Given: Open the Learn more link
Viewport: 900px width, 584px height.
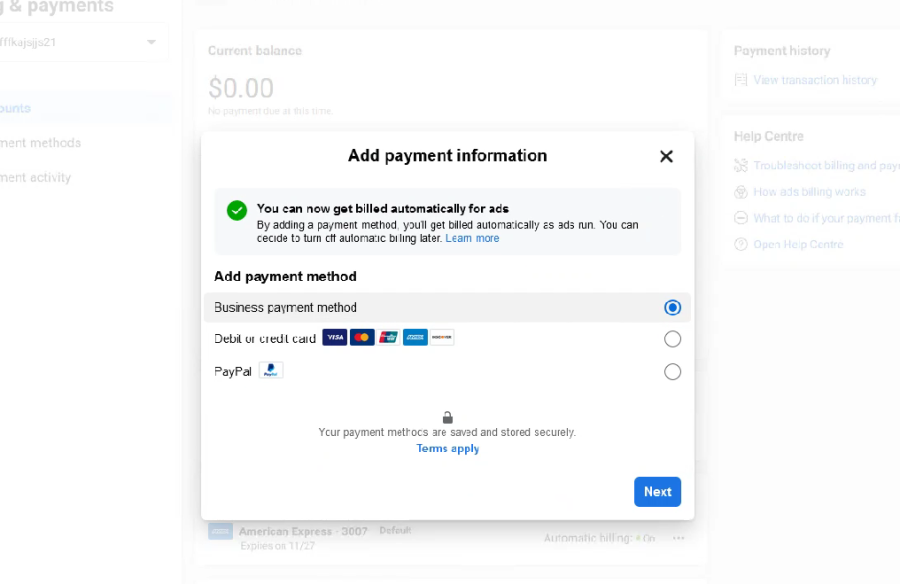Looking at the screenshot, I should coord(472,239).
